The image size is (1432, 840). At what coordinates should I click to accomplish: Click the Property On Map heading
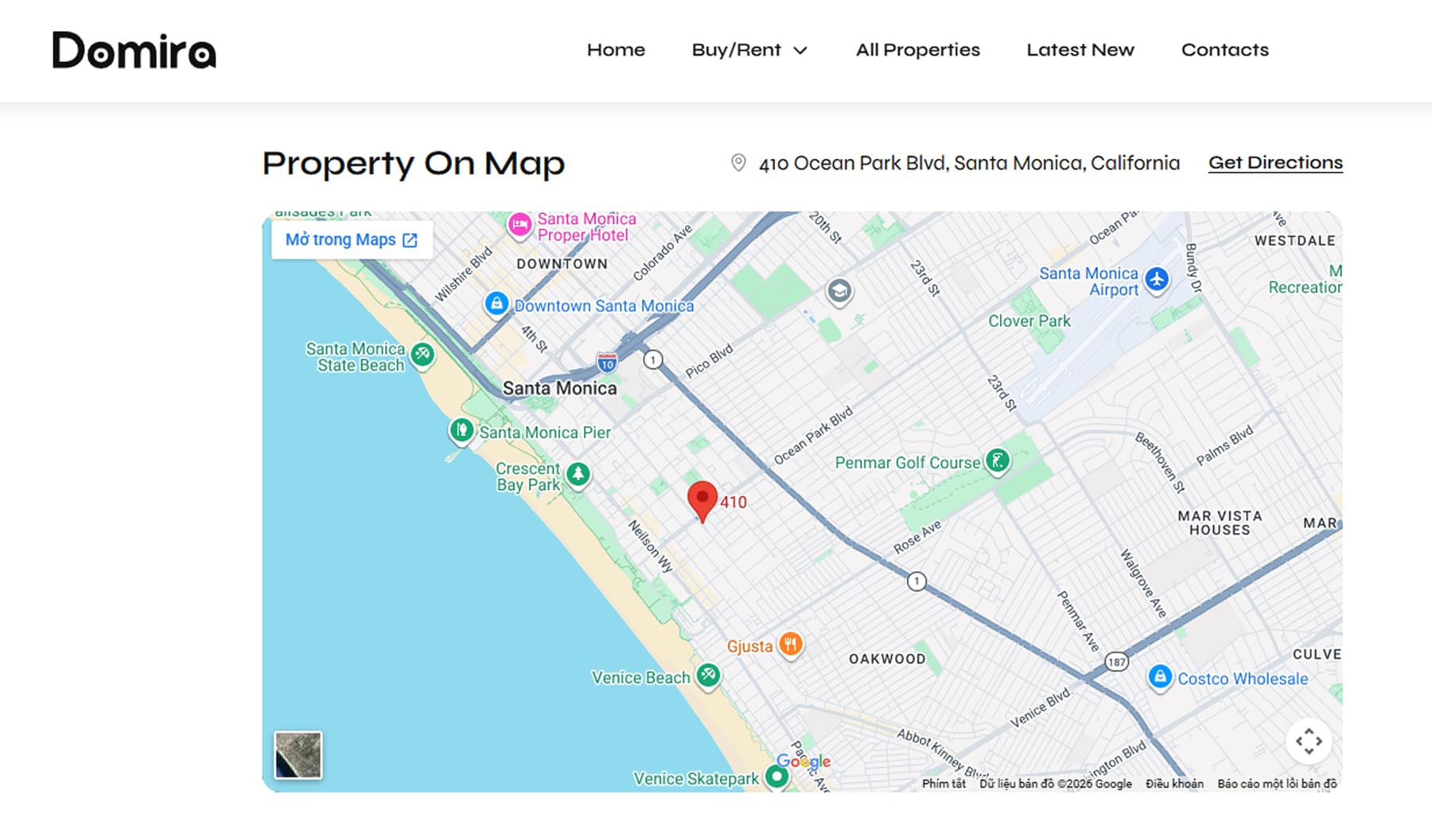[x=414, y=164]
